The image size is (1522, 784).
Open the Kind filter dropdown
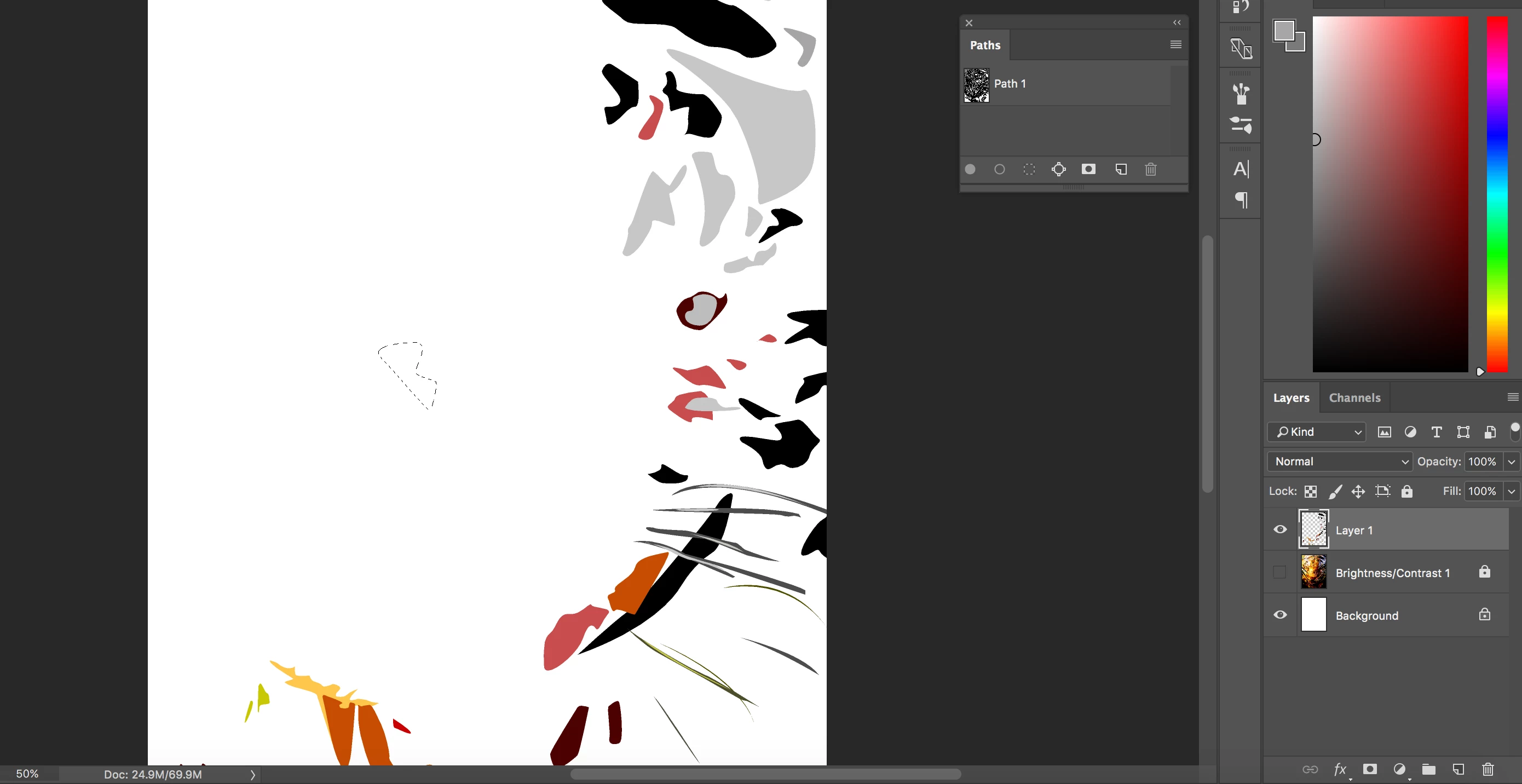pyautogui.click(x=1316, y=432)
